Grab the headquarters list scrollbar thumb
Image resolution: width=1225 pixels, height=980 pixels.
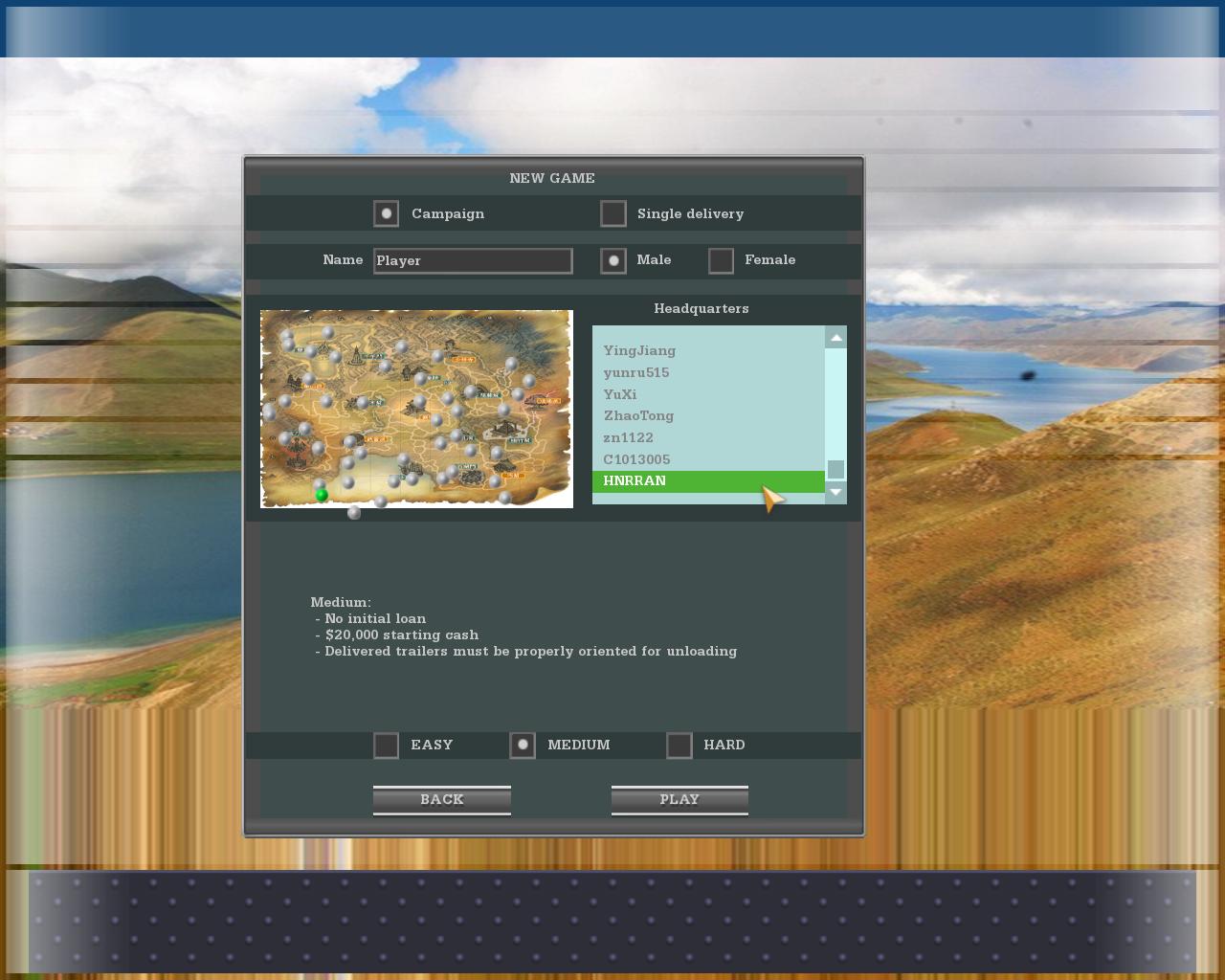[835, 469]
